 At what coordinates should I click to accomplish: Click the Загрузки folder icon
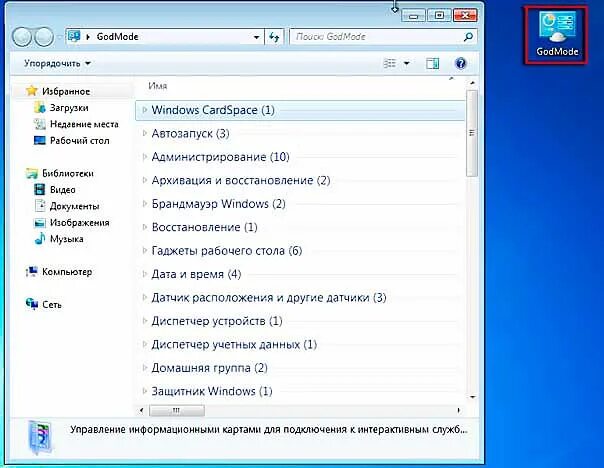39,107
